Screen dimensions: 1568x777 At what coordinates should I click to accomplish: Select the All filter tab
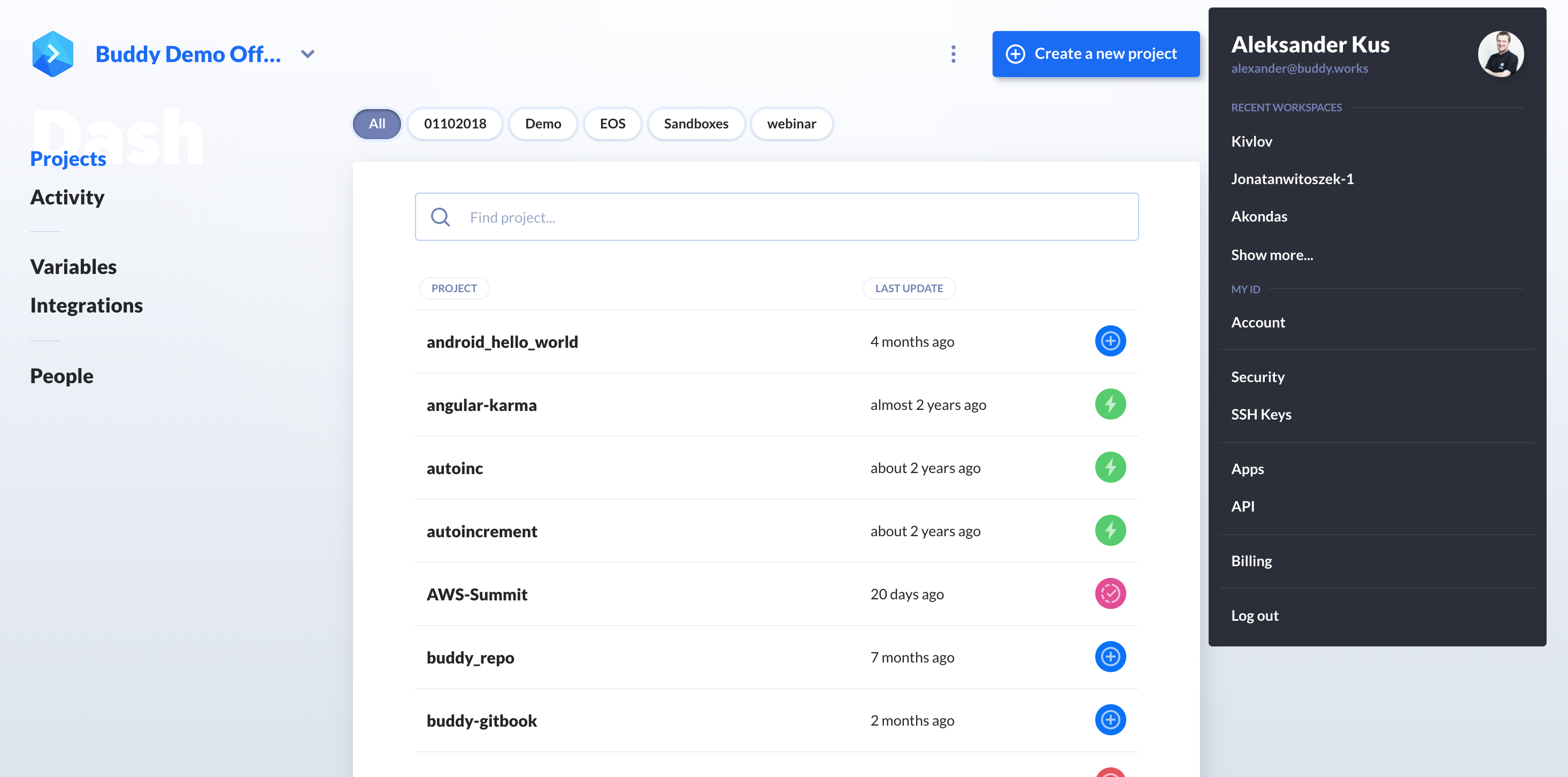tap(377, 124)
